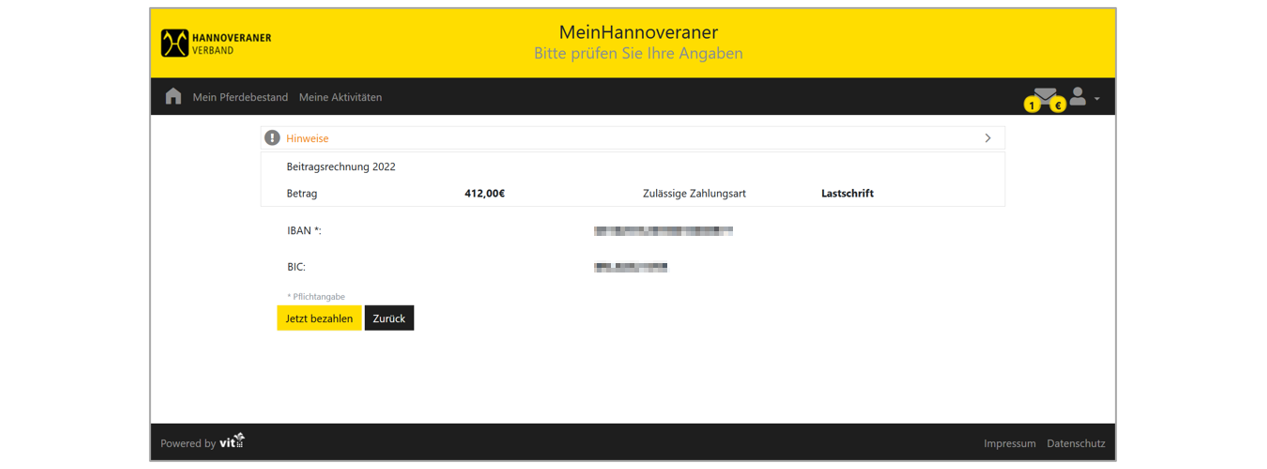
Task: Click the blurred IBAN value
Action: click(663, 231)
